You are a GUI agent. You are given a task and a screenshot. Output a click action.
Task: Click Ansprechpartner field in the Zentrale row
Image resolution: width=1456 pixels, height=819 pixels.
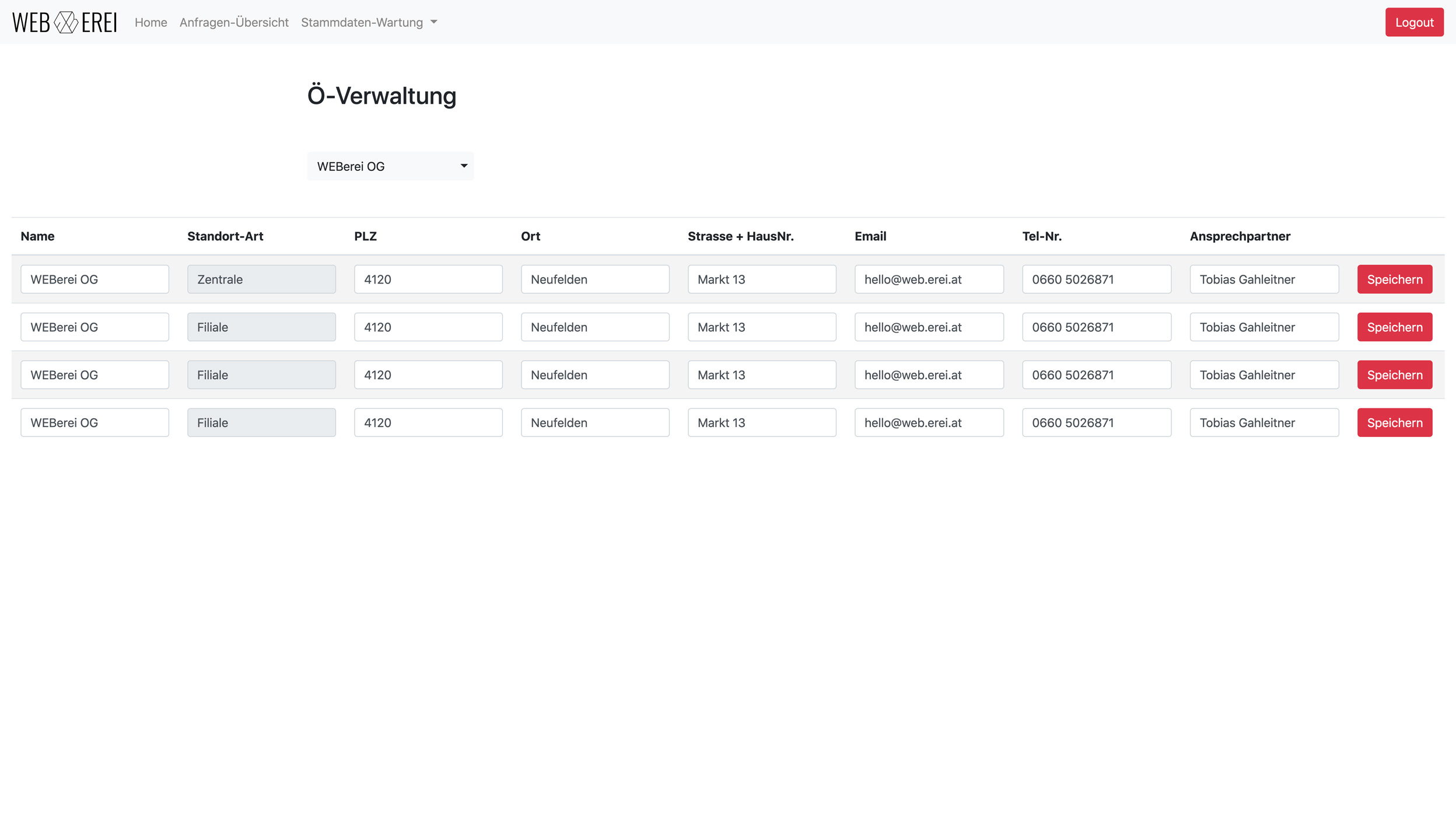tap(1264, 279)
